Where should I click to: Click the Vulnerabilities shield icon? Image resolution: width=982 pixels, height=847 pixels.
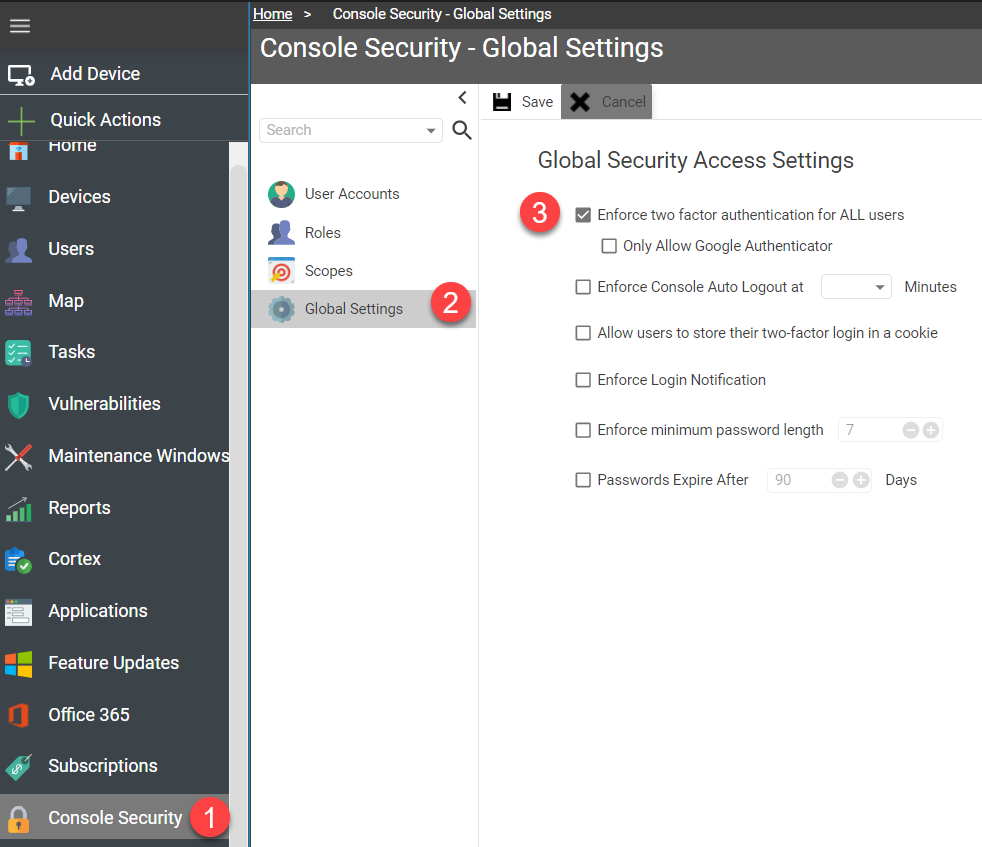pos(18,404)
